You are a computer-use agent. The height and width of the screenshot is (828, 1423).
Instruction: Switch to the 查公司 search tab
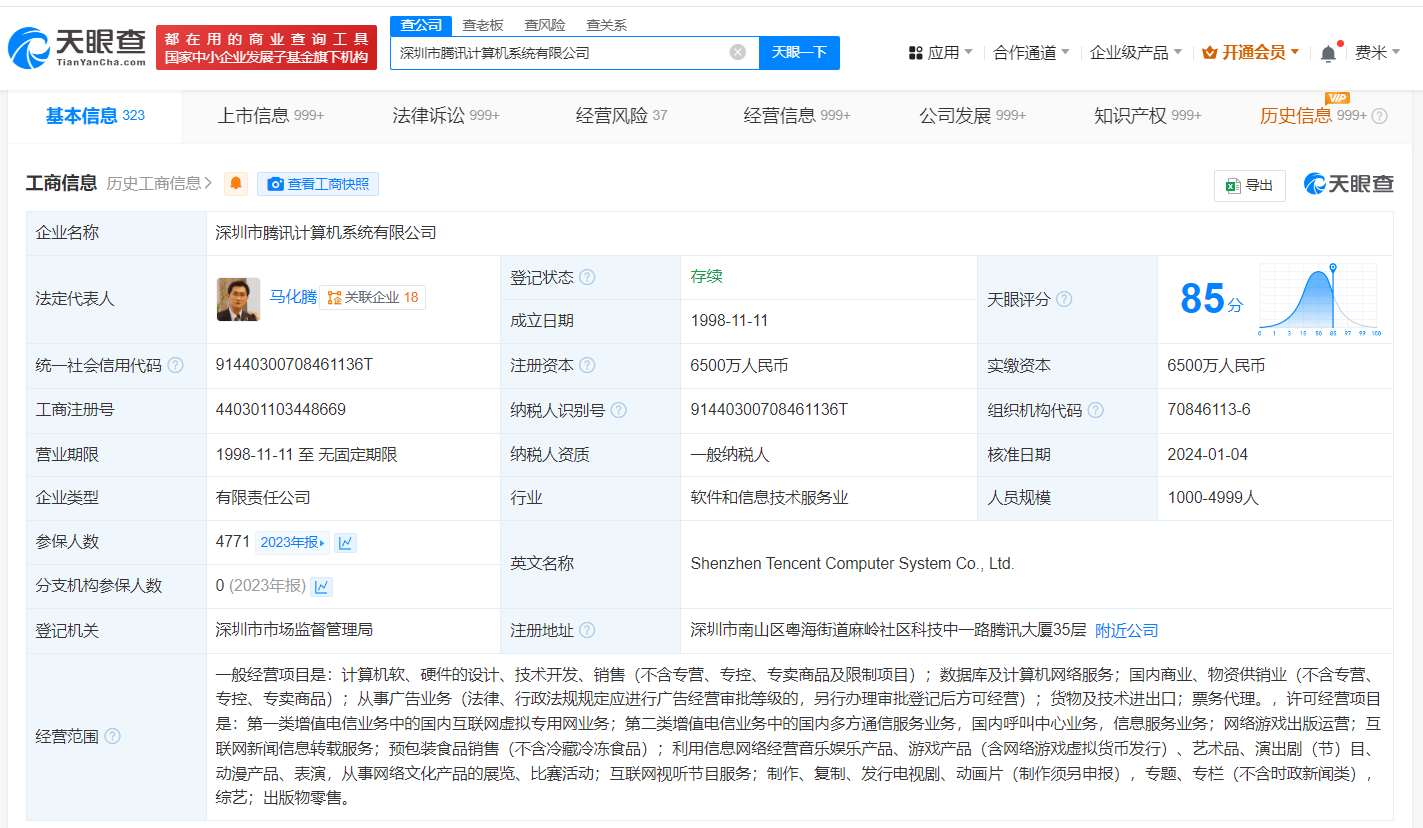click(421, 25)
